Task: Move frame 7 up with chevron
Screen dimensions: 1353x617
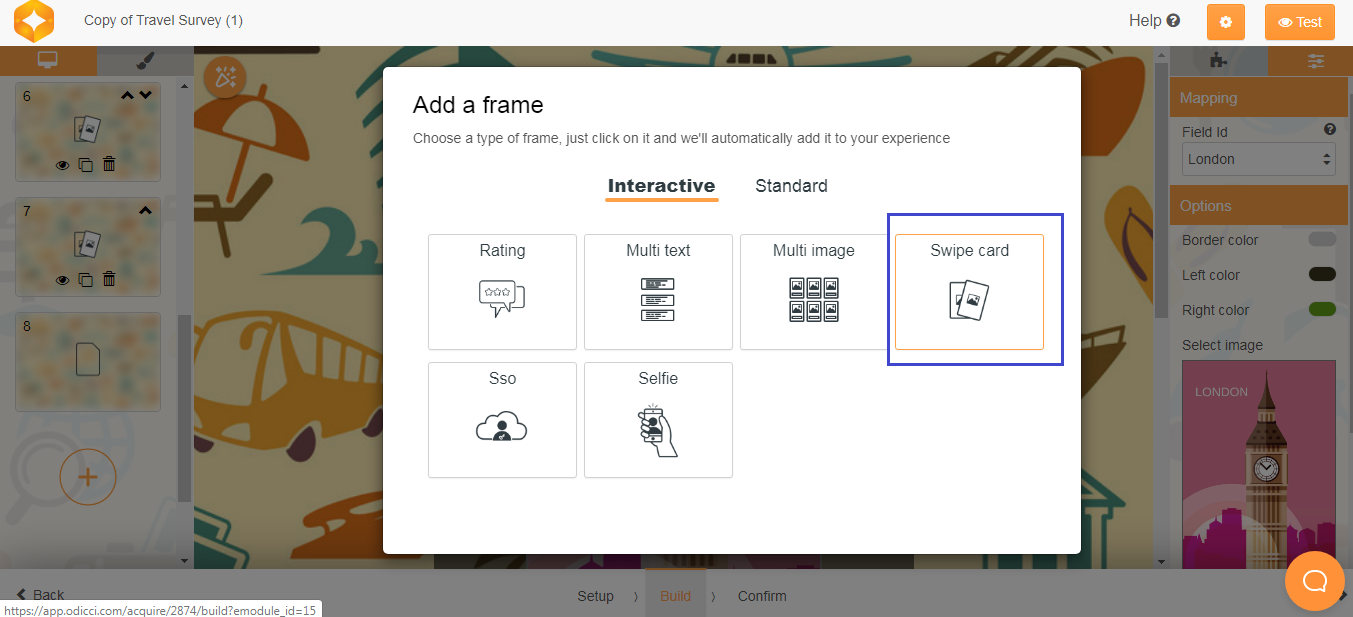Action: [145, 211]
